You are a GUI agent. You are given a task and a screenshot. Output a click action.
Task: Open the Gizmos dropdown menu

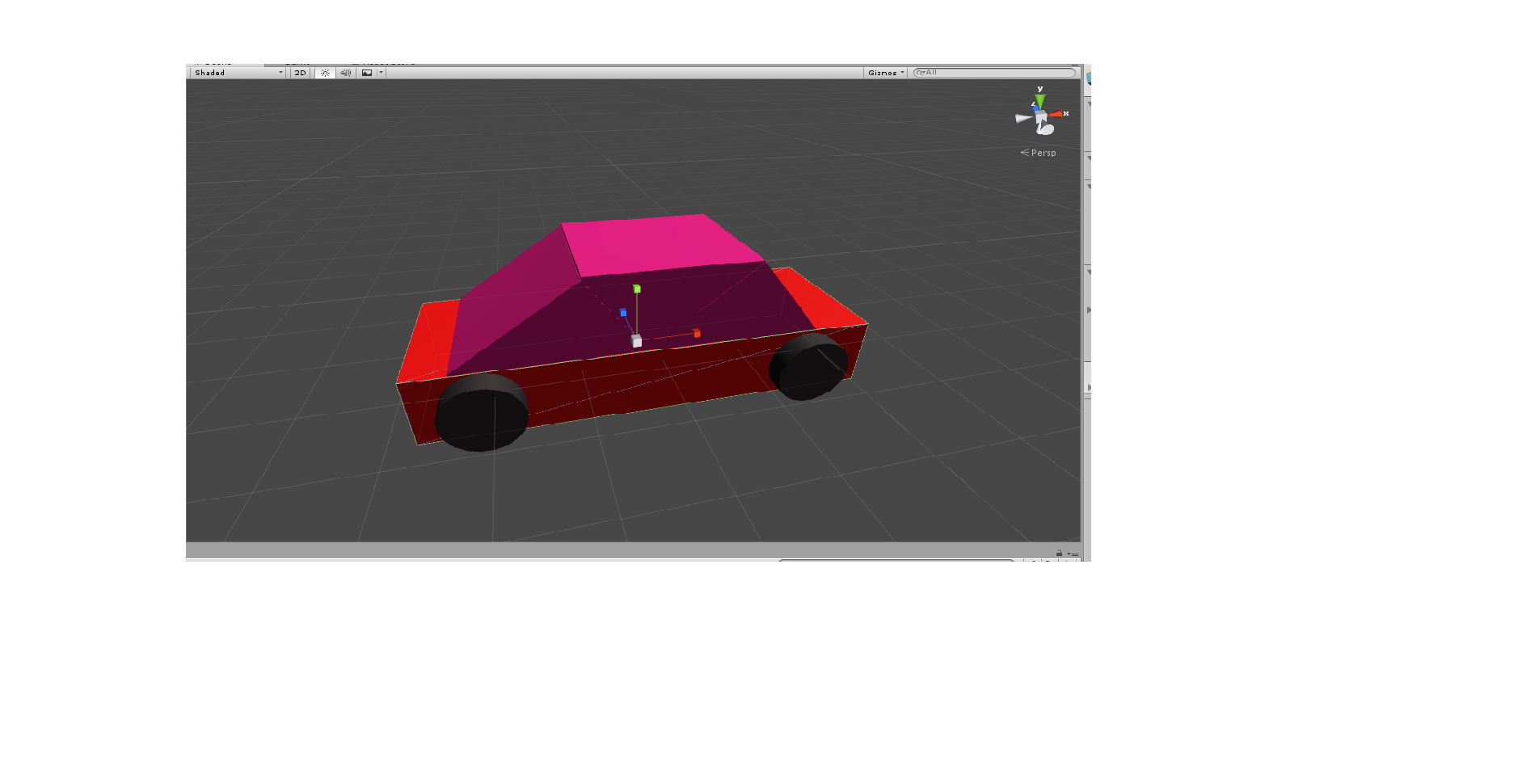[x=886, y=73]
